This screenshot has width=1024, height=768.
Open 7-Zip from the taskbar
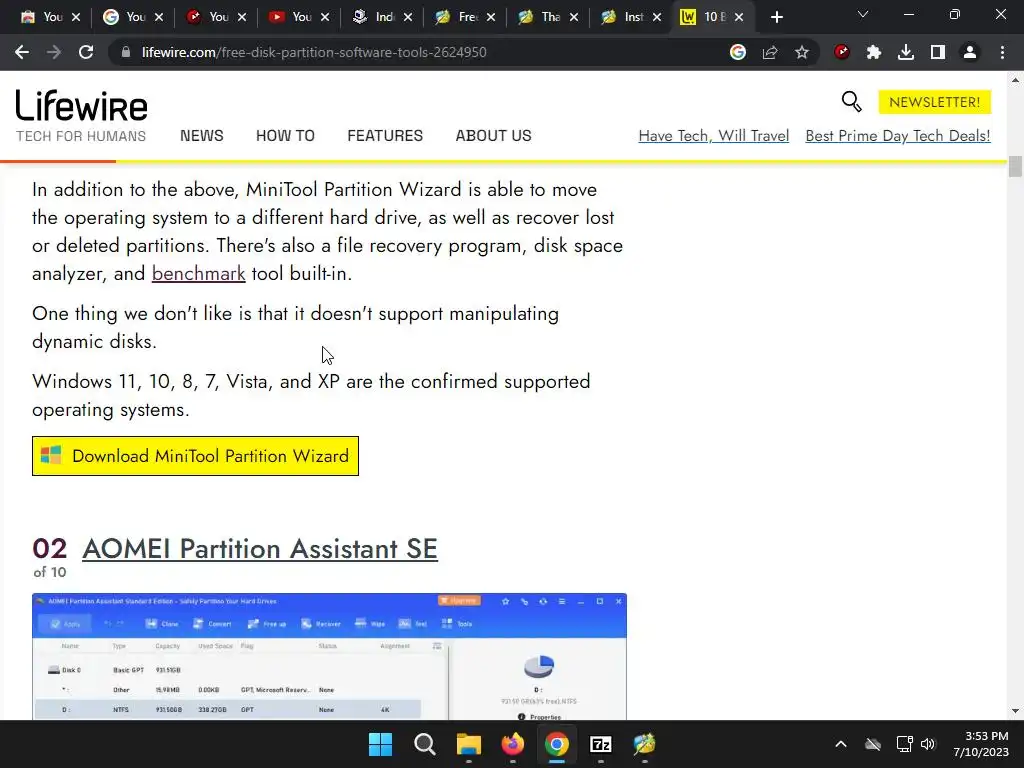[x=600, y=744]
